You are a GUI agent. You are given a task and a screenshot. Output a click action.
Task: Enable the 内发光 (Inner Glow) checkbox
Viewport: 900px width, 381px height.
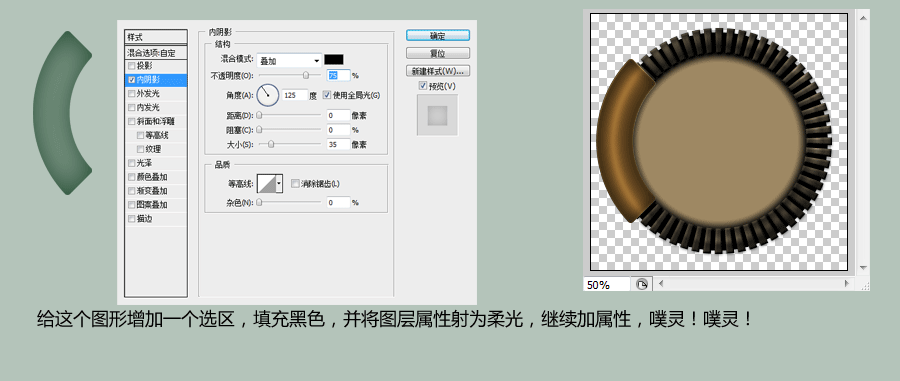pos(132,107)
